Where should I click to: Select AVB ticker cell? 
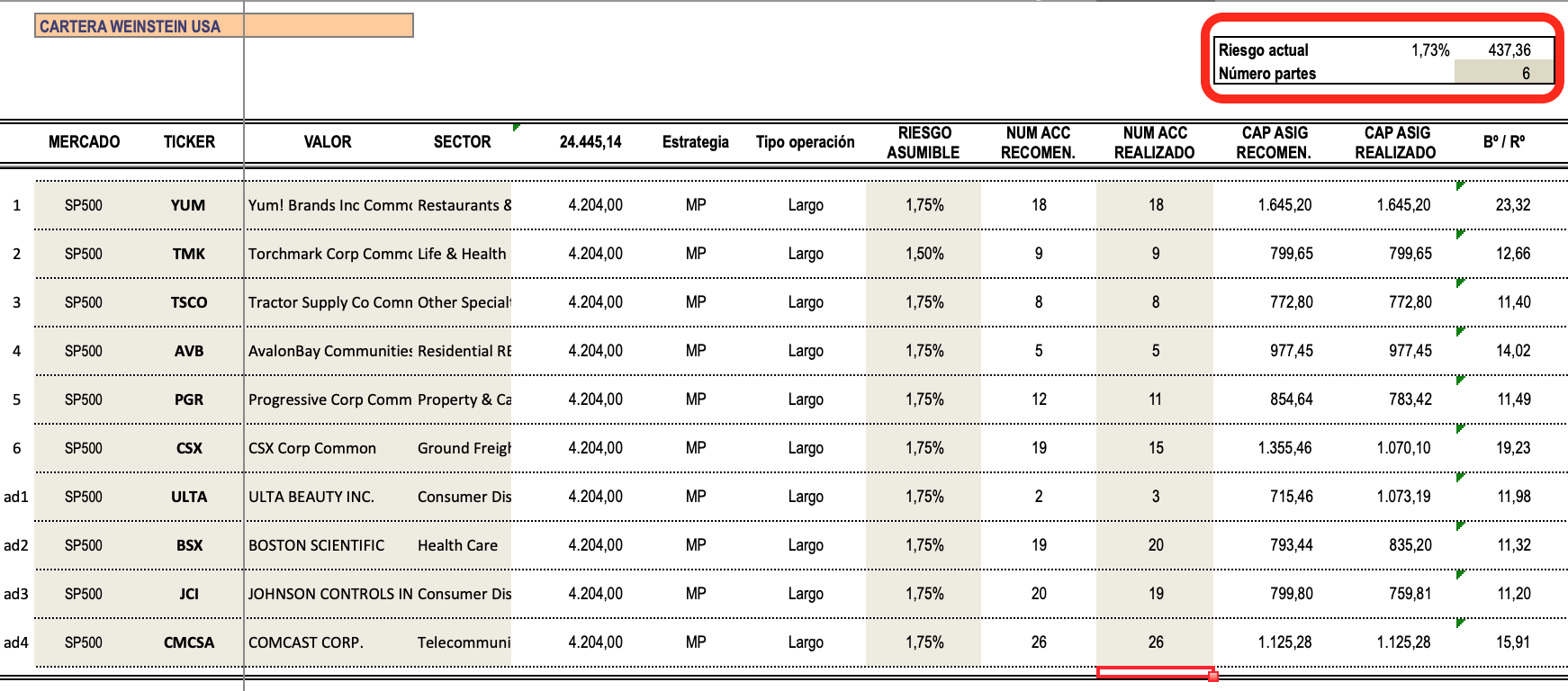pyautogui.click(x=189, y=351)
